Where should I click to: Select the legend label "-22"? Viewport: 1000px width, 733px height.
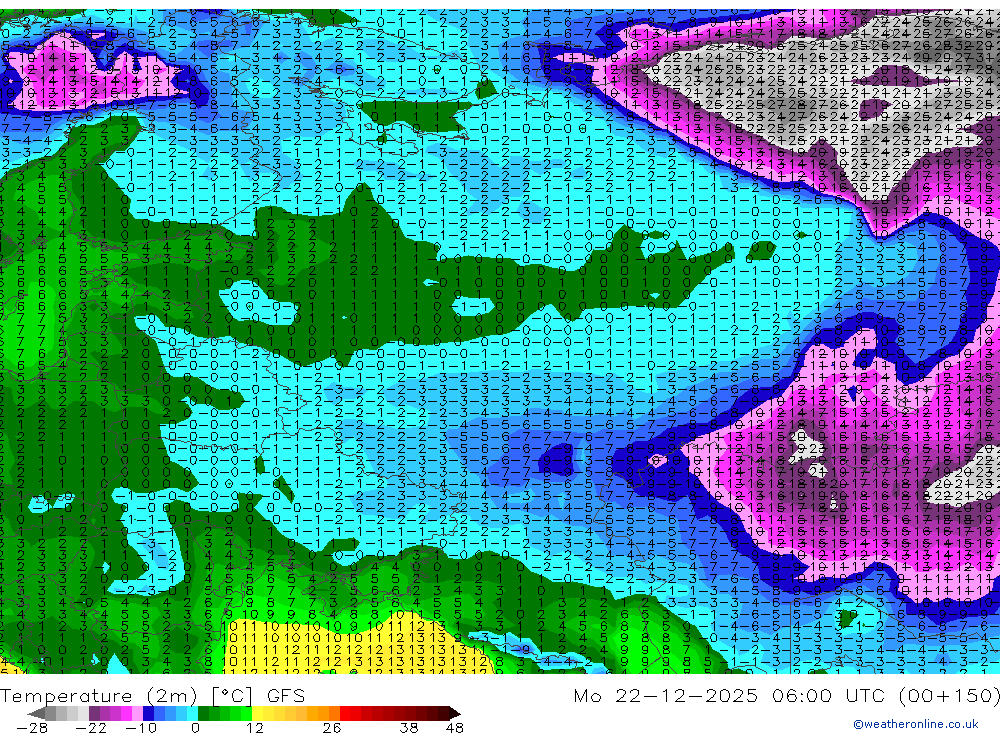point(91,727)
